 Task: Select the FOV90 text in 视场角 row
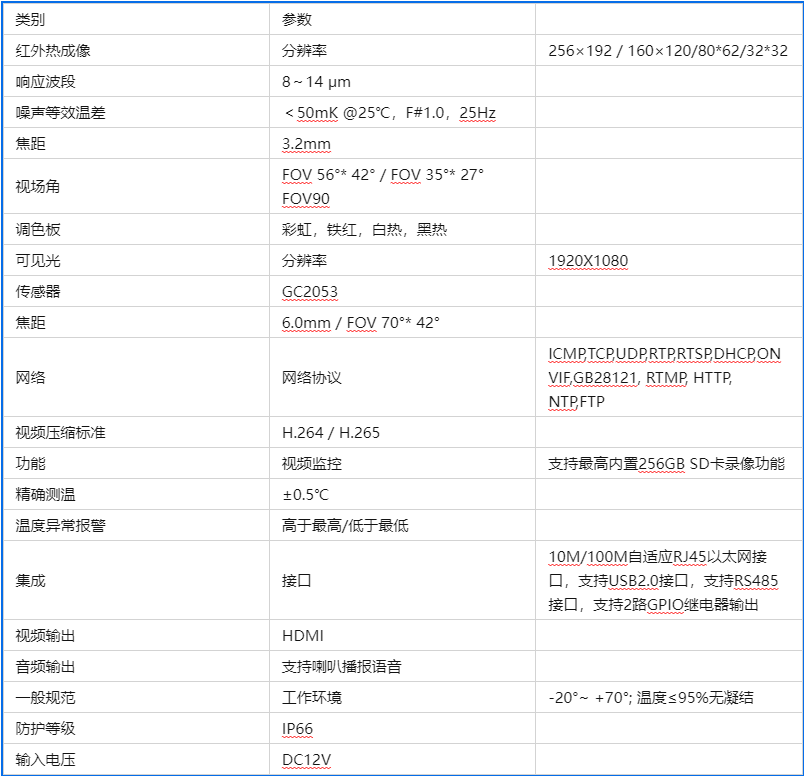pos(306,198)
